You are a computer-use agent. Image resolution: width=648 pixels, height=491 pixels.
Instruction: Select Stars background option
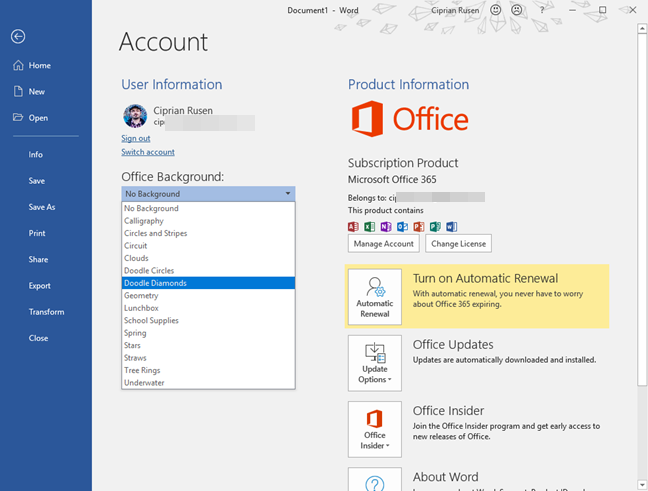[208, 345]
